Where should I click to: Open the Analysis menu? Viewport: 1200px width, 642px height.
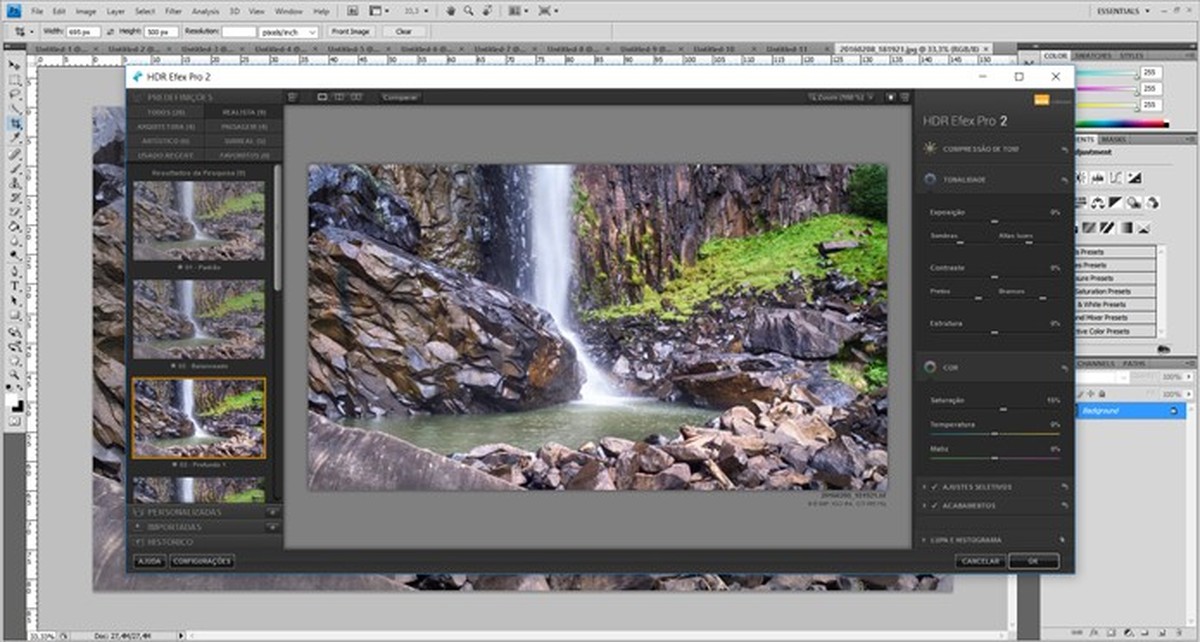click(x=205, y=11)
